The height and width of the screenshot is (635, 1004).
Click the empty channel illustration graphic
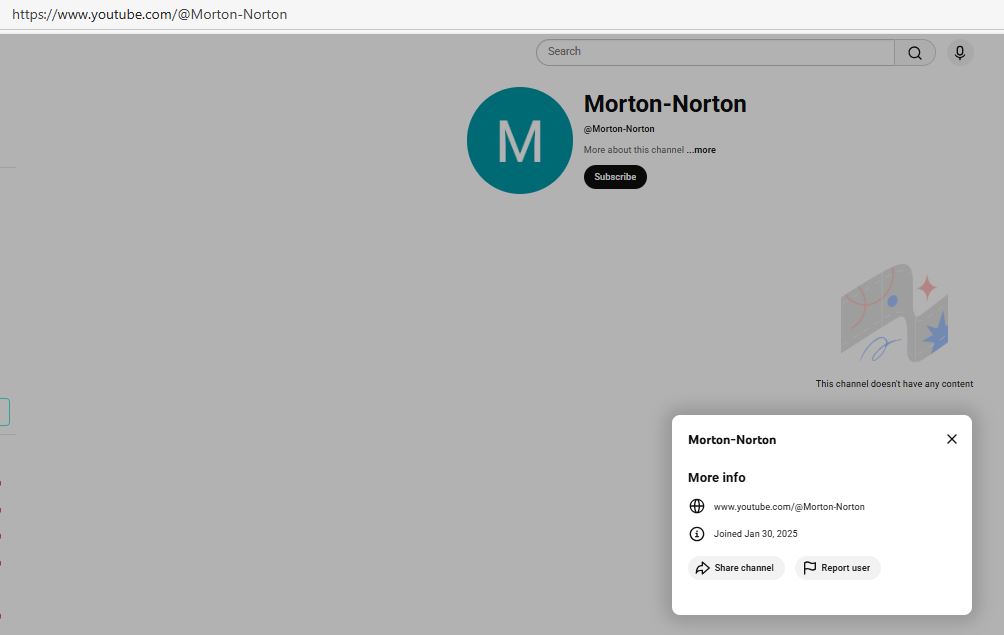[894, 313]
